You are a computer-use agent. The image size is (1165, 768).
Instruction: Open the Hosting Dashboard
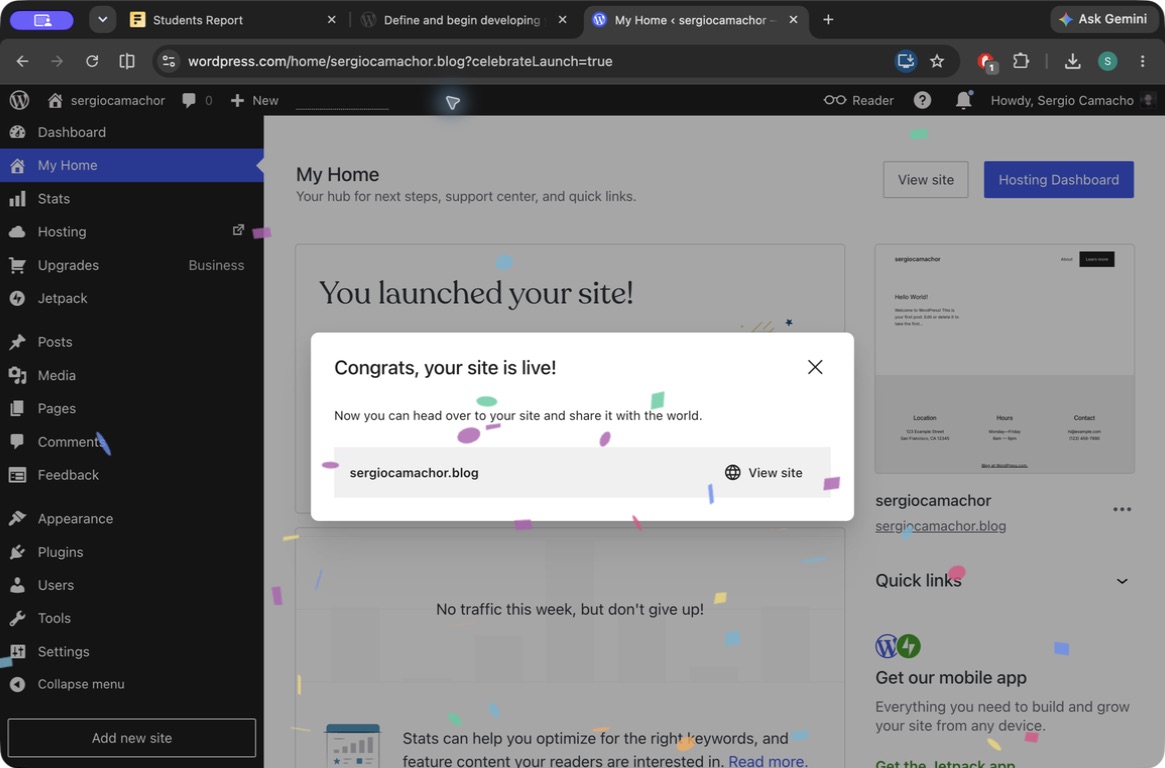coord(1058,180)
